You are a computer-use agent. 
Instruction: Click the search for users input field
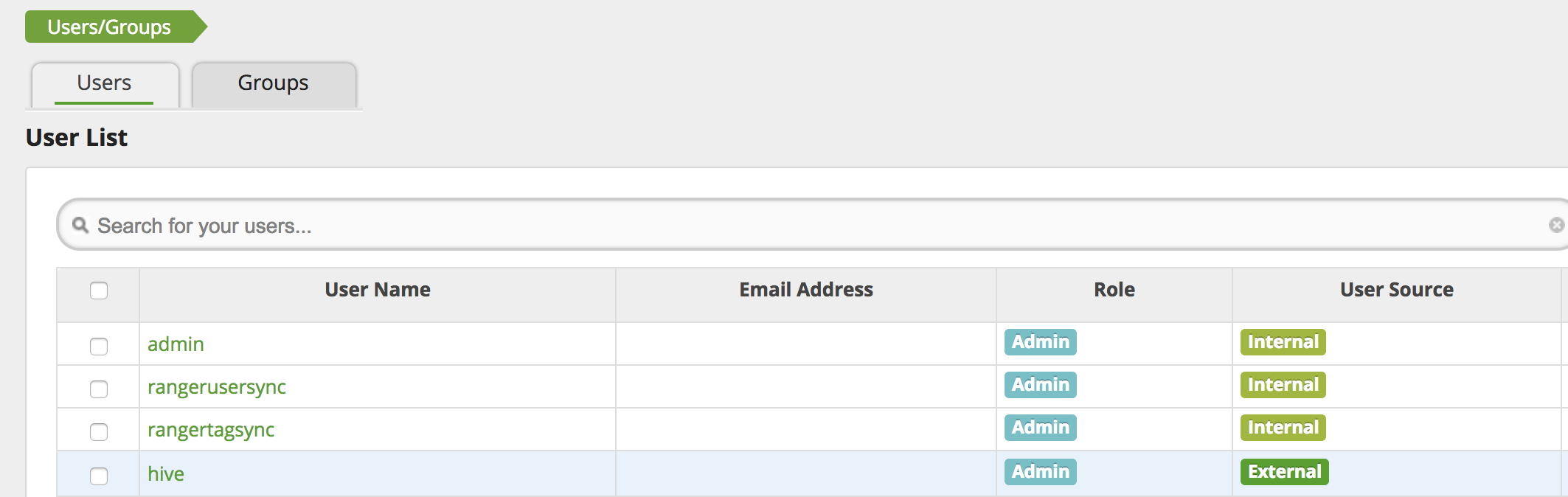pos(443,226)
